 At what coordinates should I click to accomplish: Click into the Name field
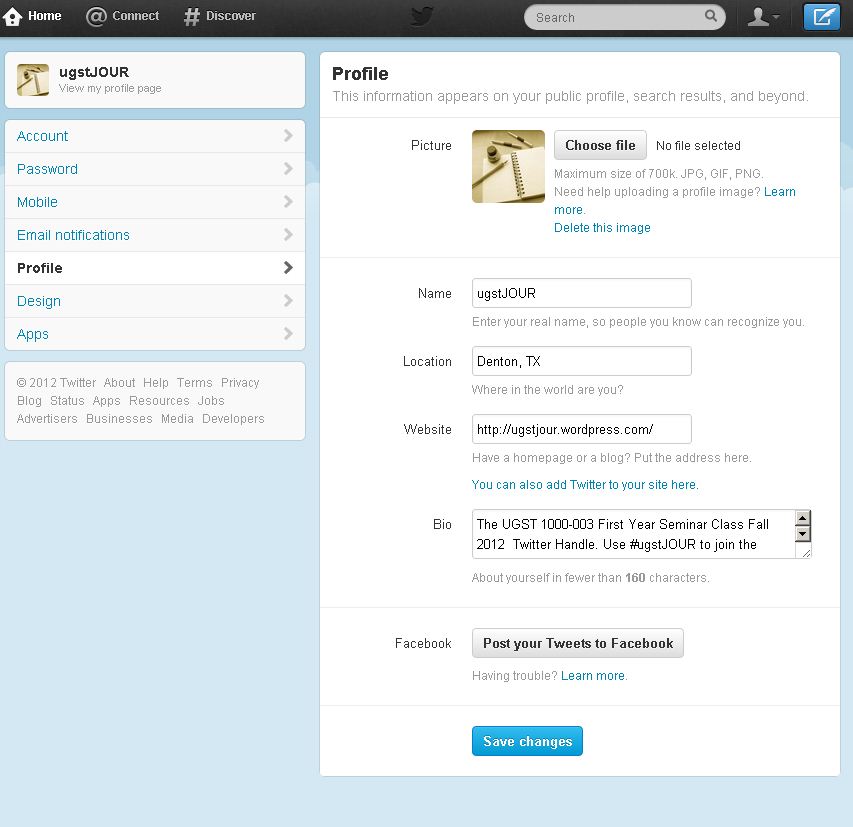pos(582,293)
